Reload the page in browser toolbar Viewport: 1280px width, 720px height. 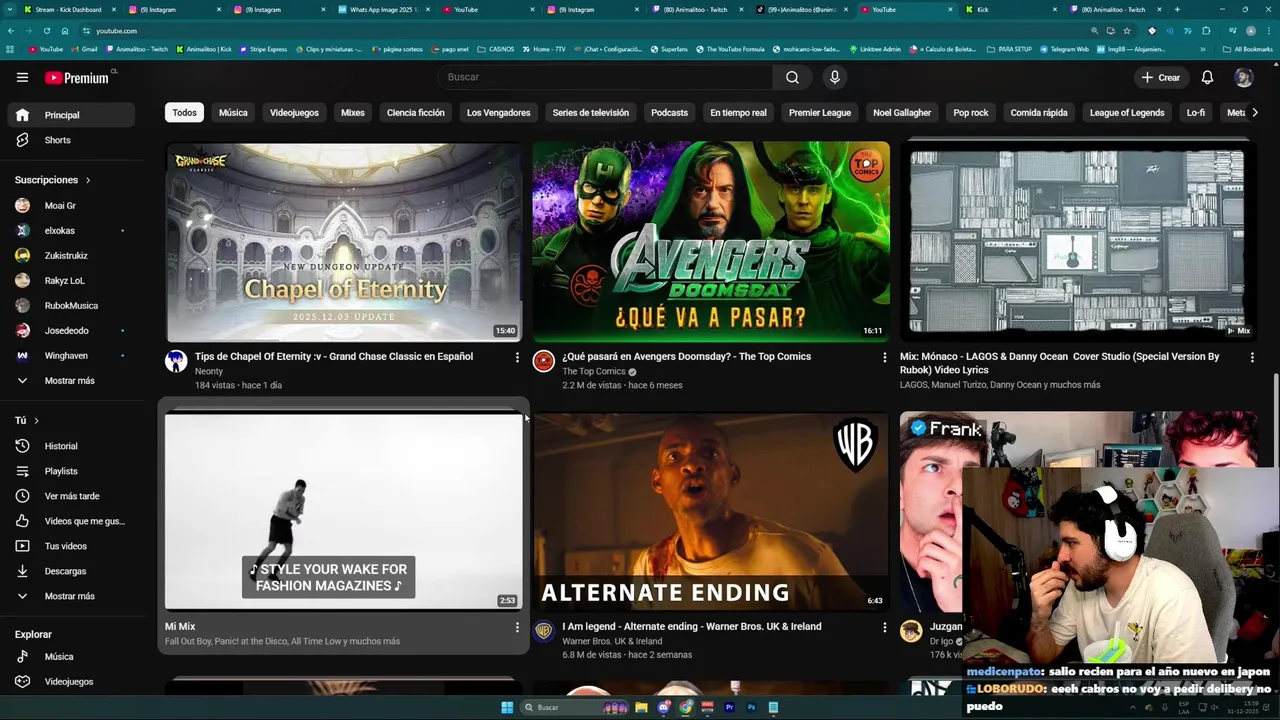point(46,31)
